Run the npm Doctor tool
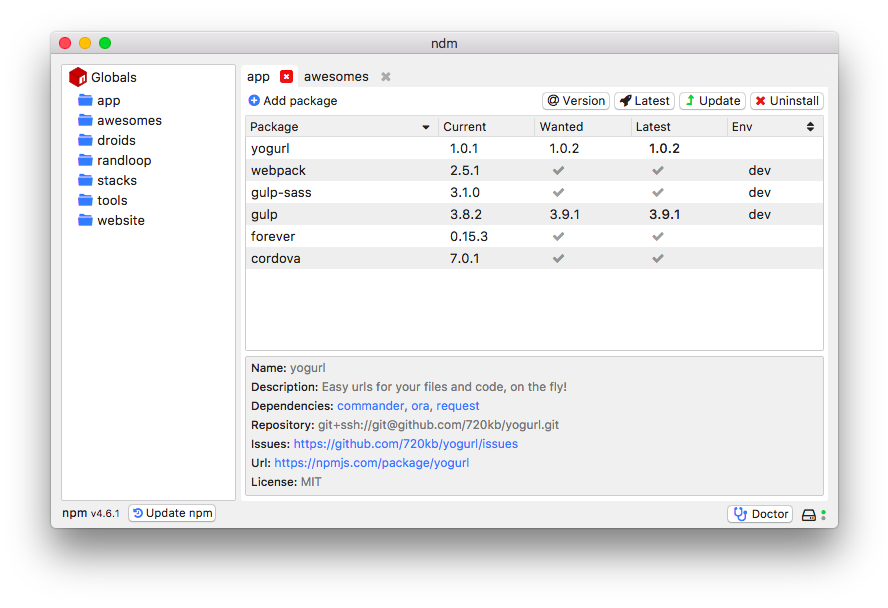 coord(760,514)
